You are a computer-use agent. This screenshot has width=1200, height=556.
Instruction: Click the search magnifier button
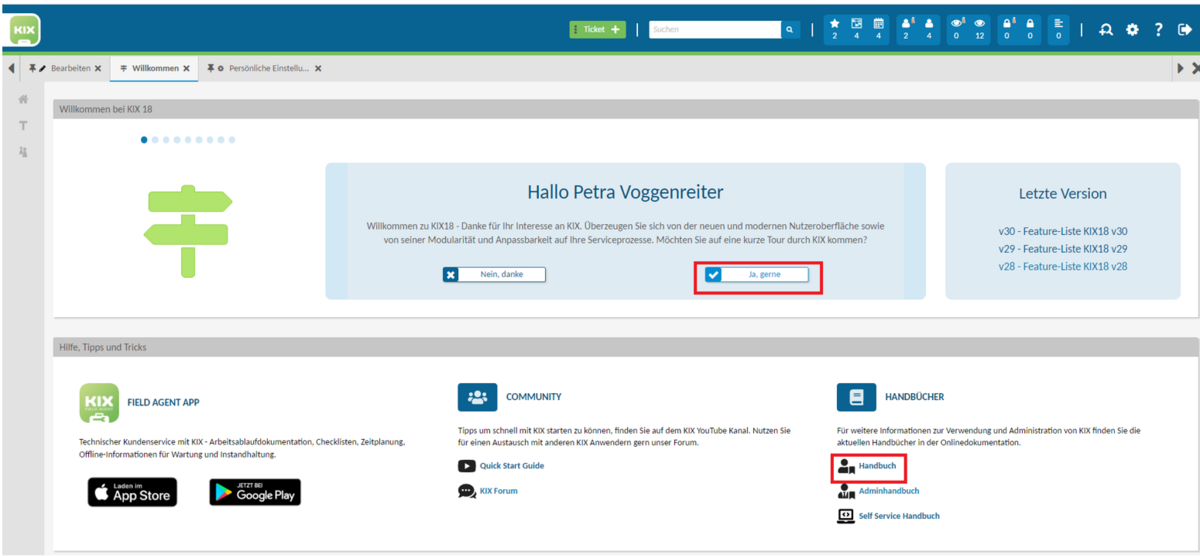coord(790,30)
